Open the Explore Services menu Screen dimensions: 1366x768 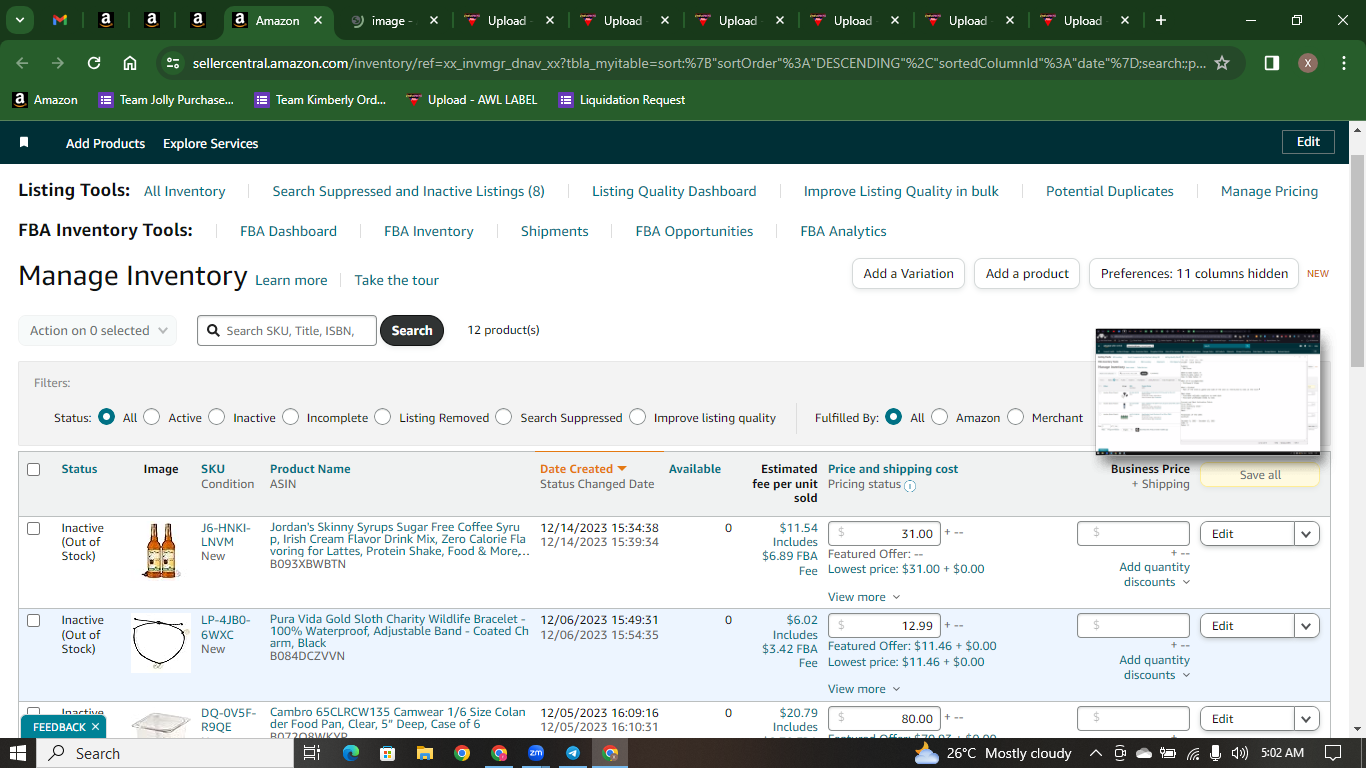tap(210, 143)
